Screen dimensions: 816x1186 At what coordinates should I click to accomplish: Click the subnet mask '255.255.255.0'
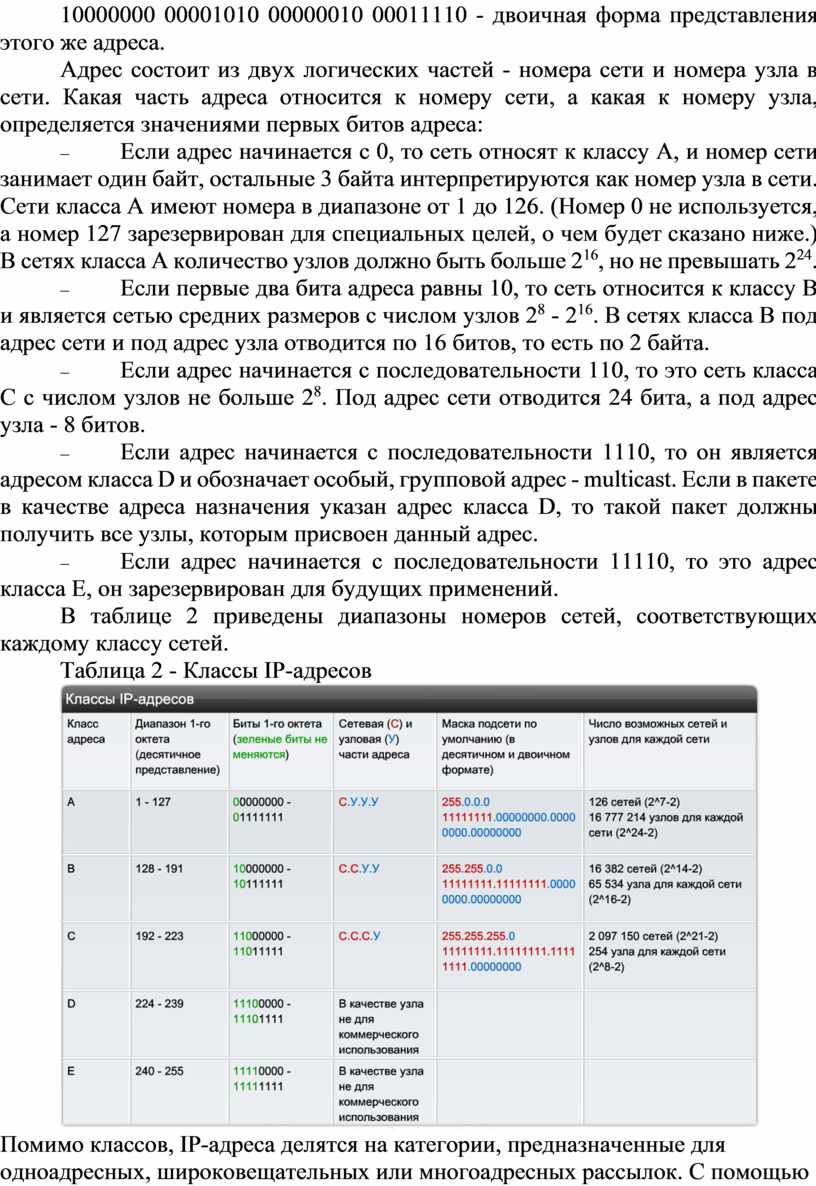479,936
